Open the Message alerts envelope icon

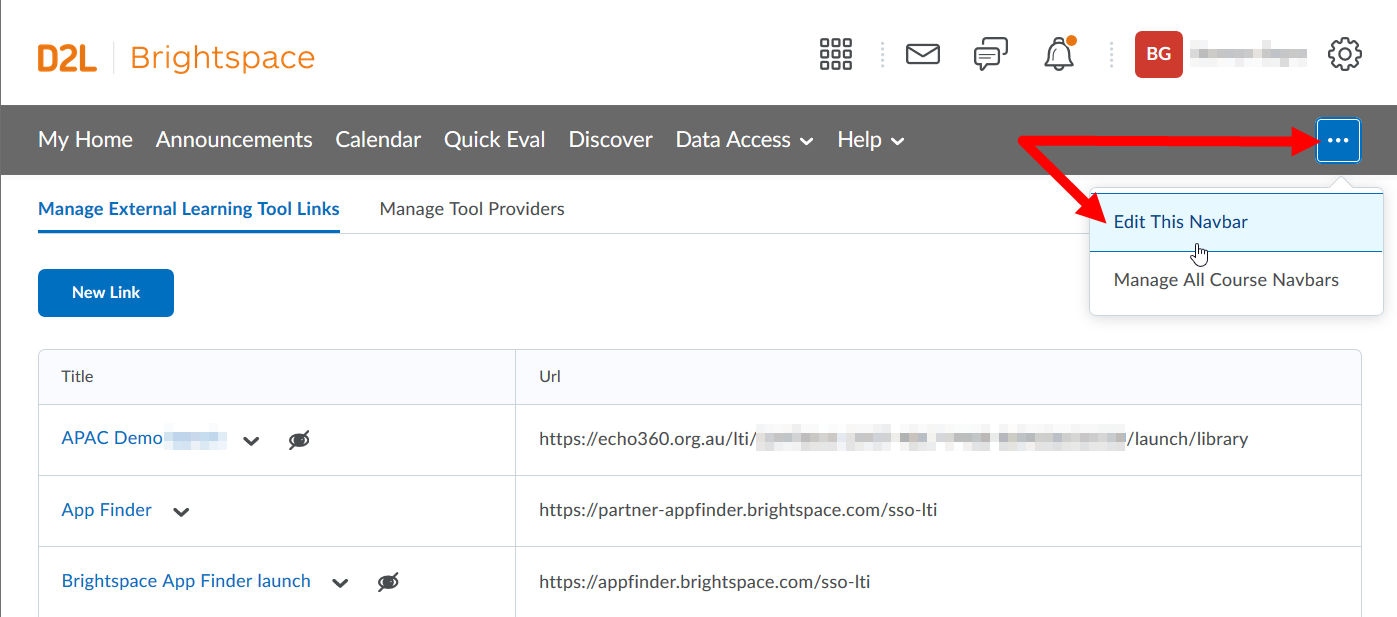click(922, 54)
